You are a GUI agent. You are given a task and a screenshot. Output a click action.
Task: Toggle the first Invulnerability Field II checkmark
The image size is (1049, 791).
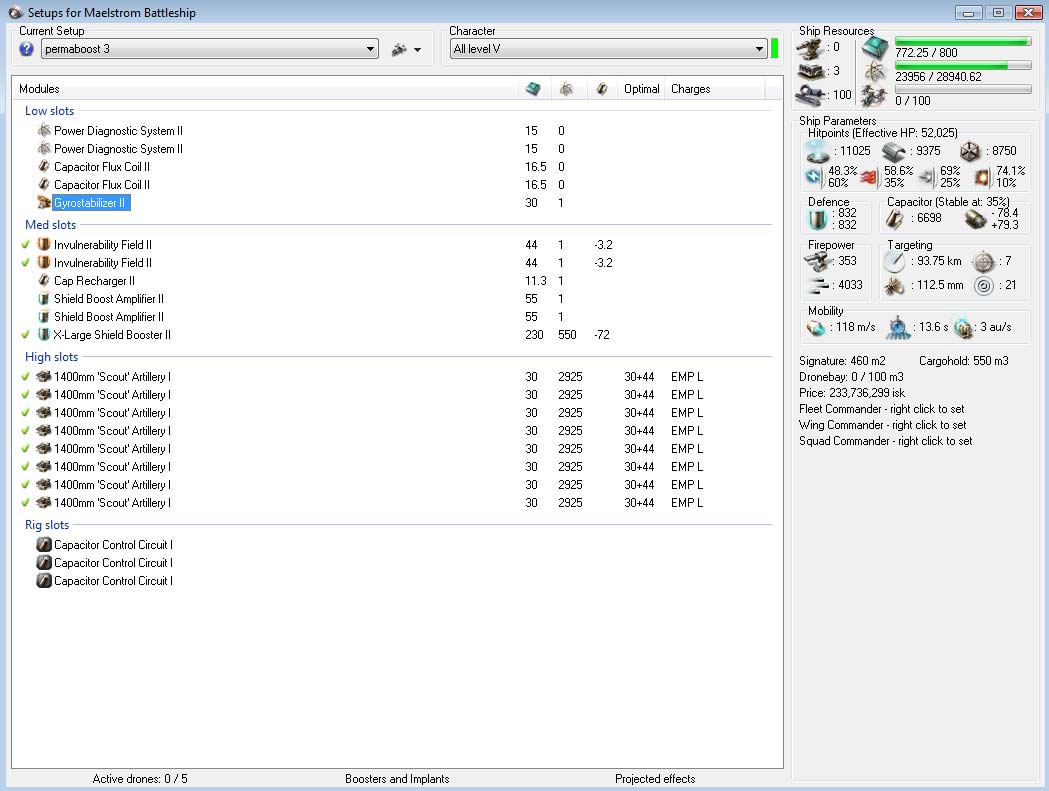tap(25, 245)
